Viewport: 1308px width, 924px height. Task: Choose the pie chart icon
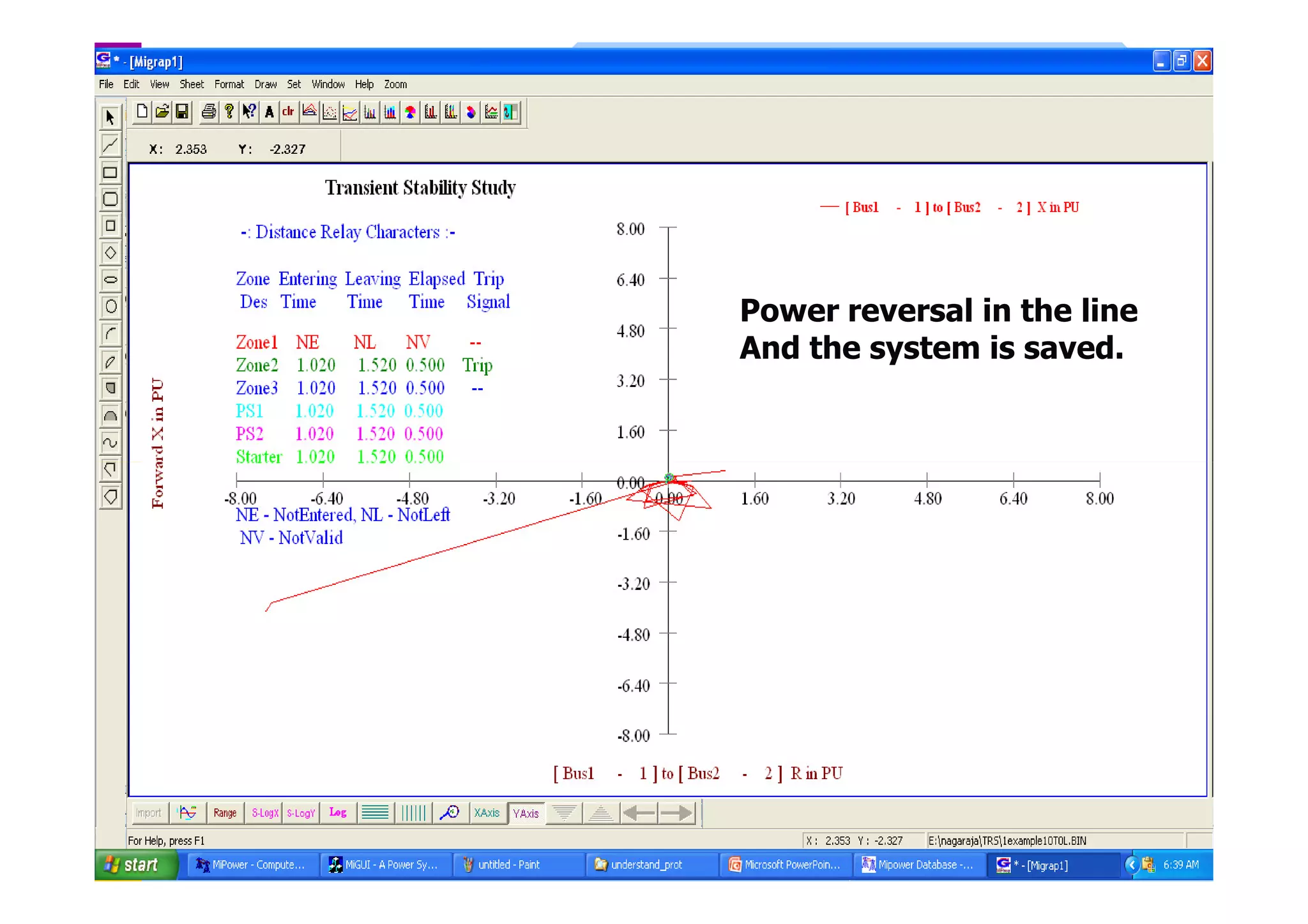tap(411, 112)
